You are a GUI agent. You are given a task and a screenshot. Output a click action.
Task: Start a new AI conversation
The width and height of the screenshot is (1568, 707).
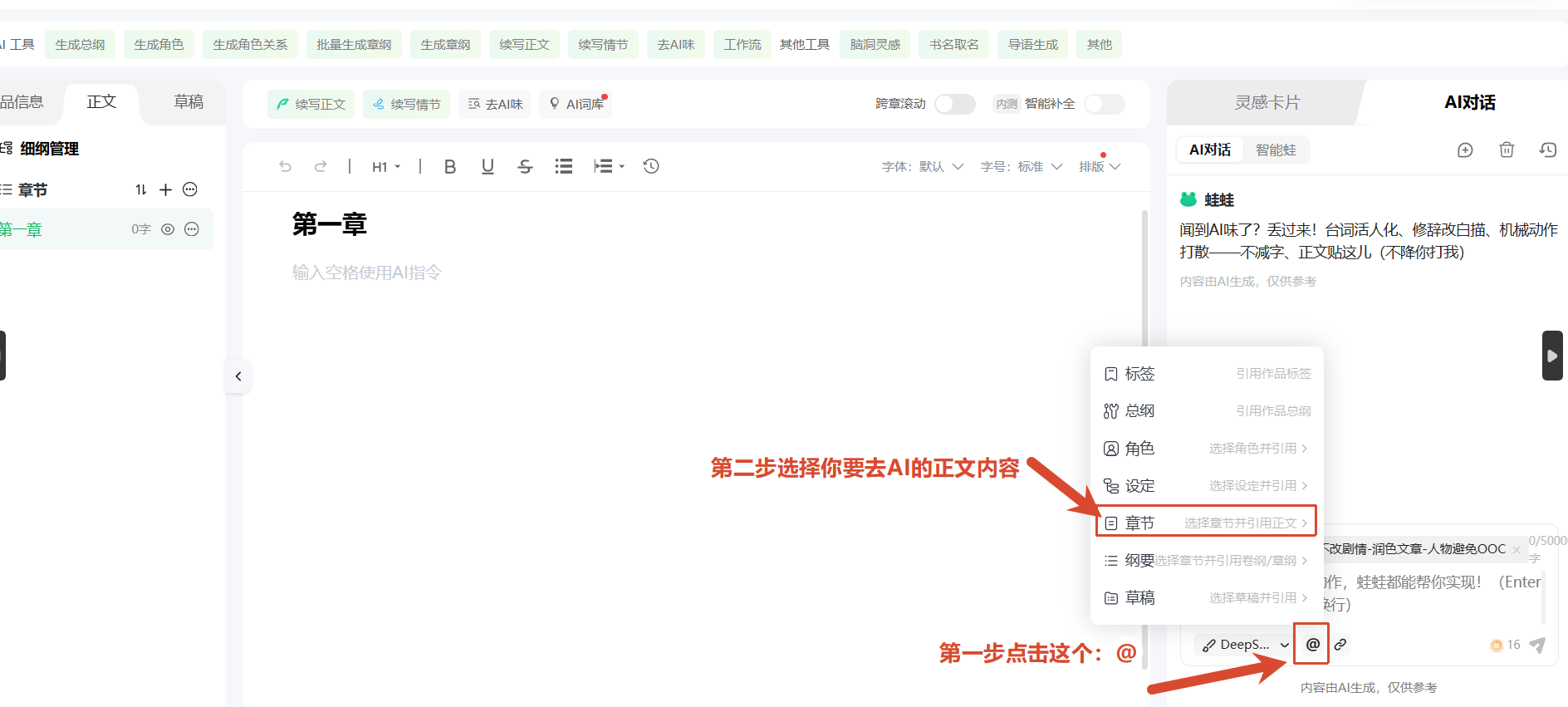[x=1465, y=150]
